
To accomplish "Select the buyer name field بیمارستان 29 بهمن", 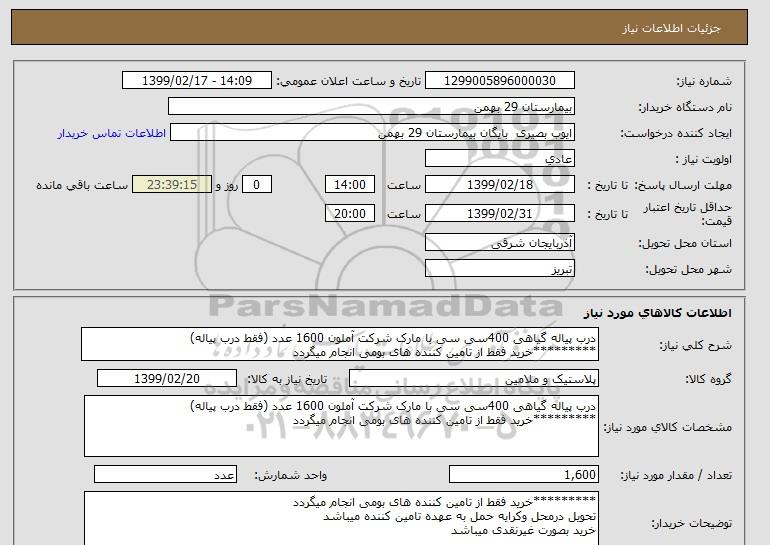I will [371, 107].
